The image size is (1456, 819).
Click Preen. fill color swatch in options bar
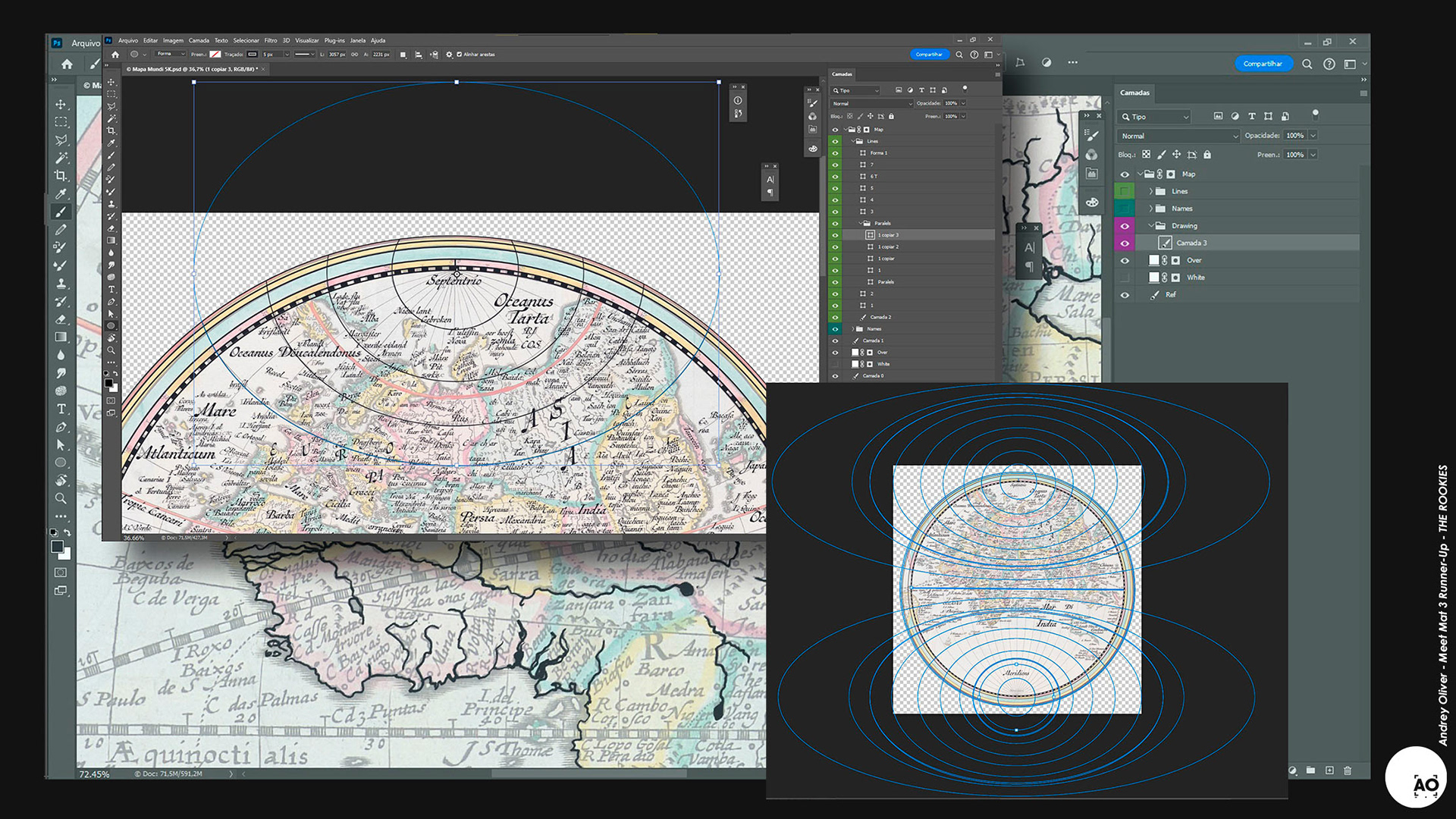pos(215,55)
